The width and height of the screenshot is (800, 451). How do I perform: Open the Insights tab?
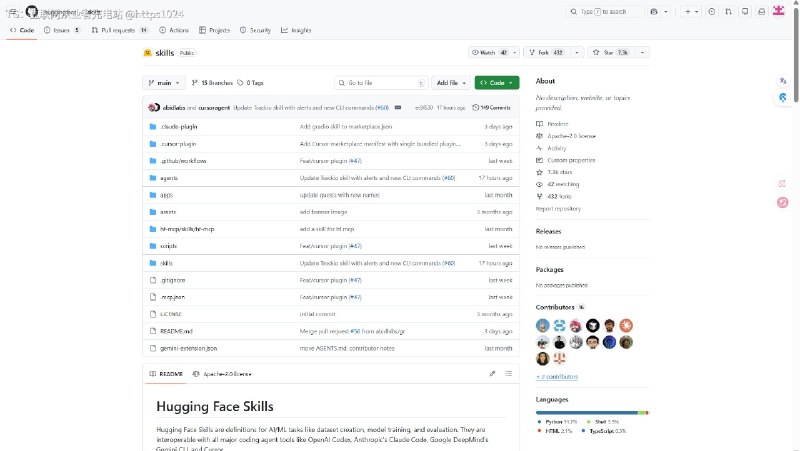point(296,30)
